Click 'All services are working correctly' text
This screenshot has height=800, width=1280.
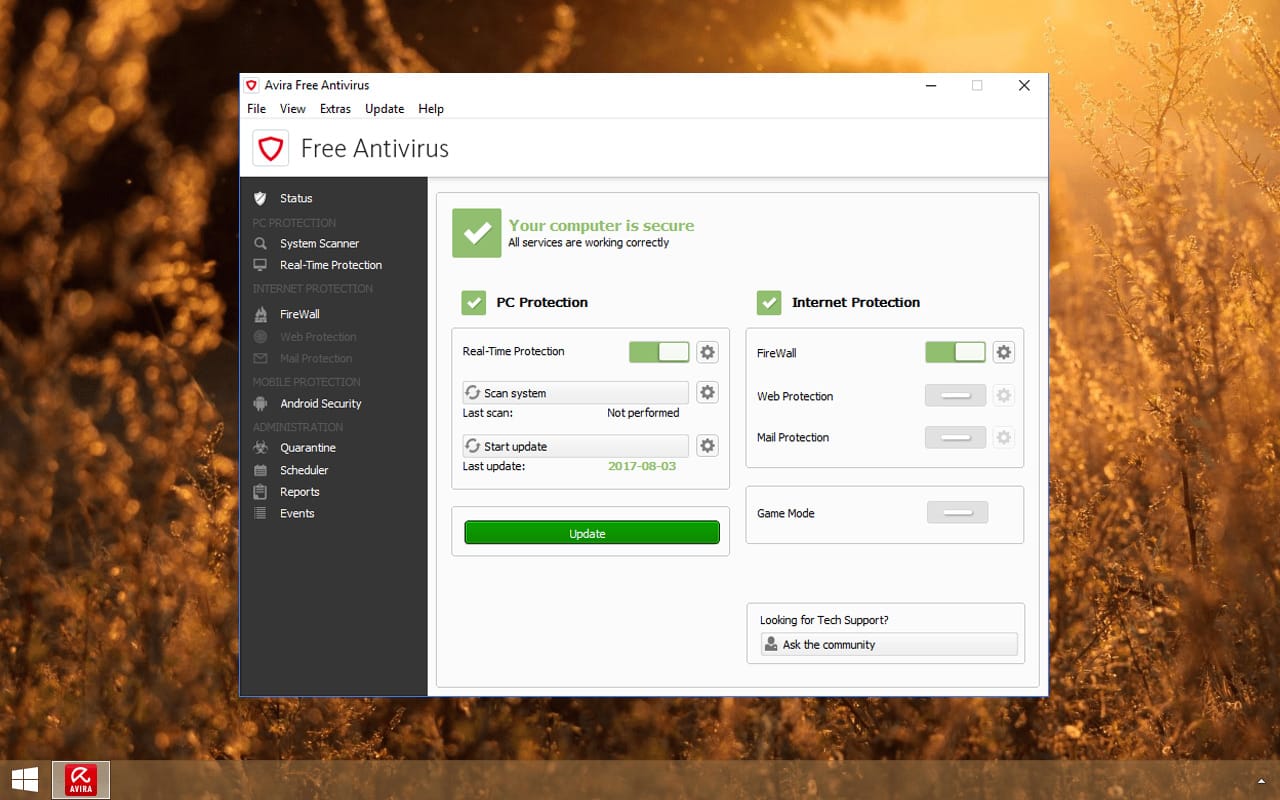pyautogui.click(x=589, y=243)
